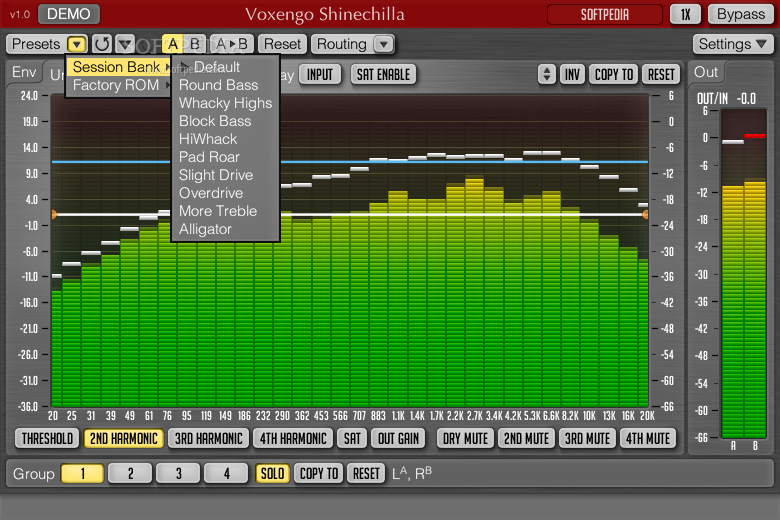Toggle the INPUT display button
This screenshot has height=520, width=780.
[320, 75]
